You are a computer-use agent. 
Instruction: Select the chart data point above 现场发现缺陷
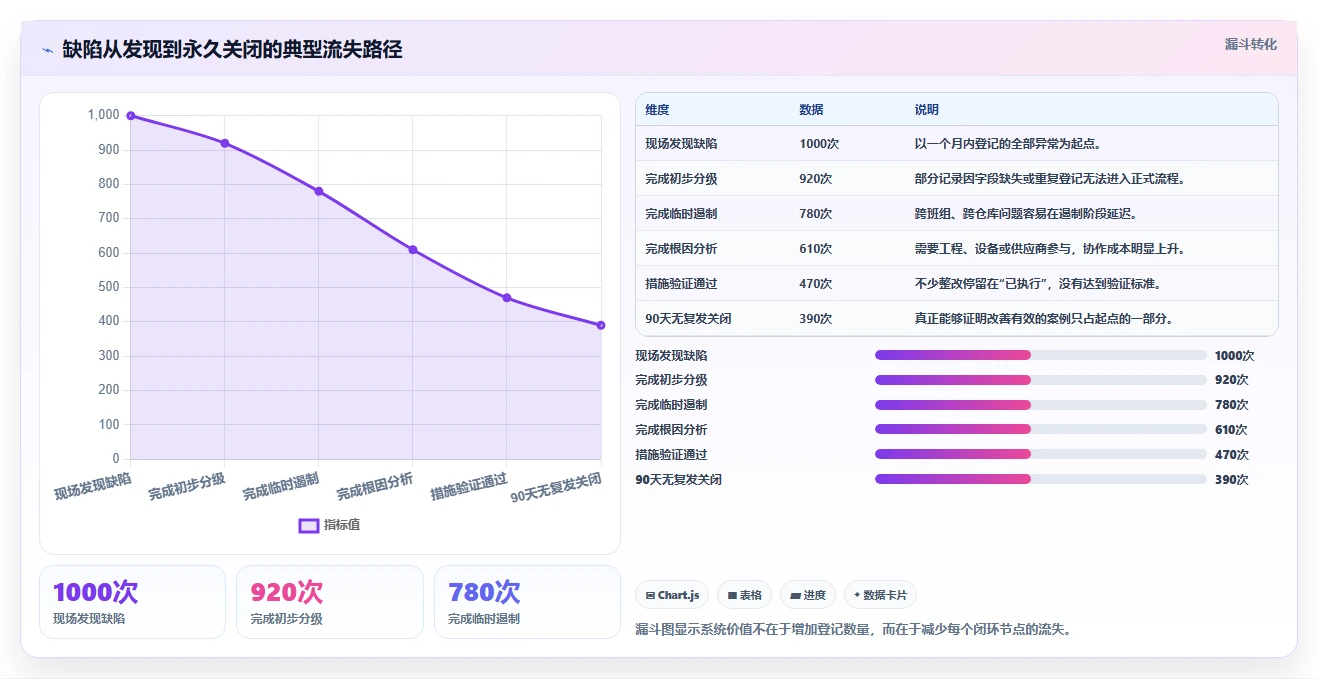coord(130,116)
